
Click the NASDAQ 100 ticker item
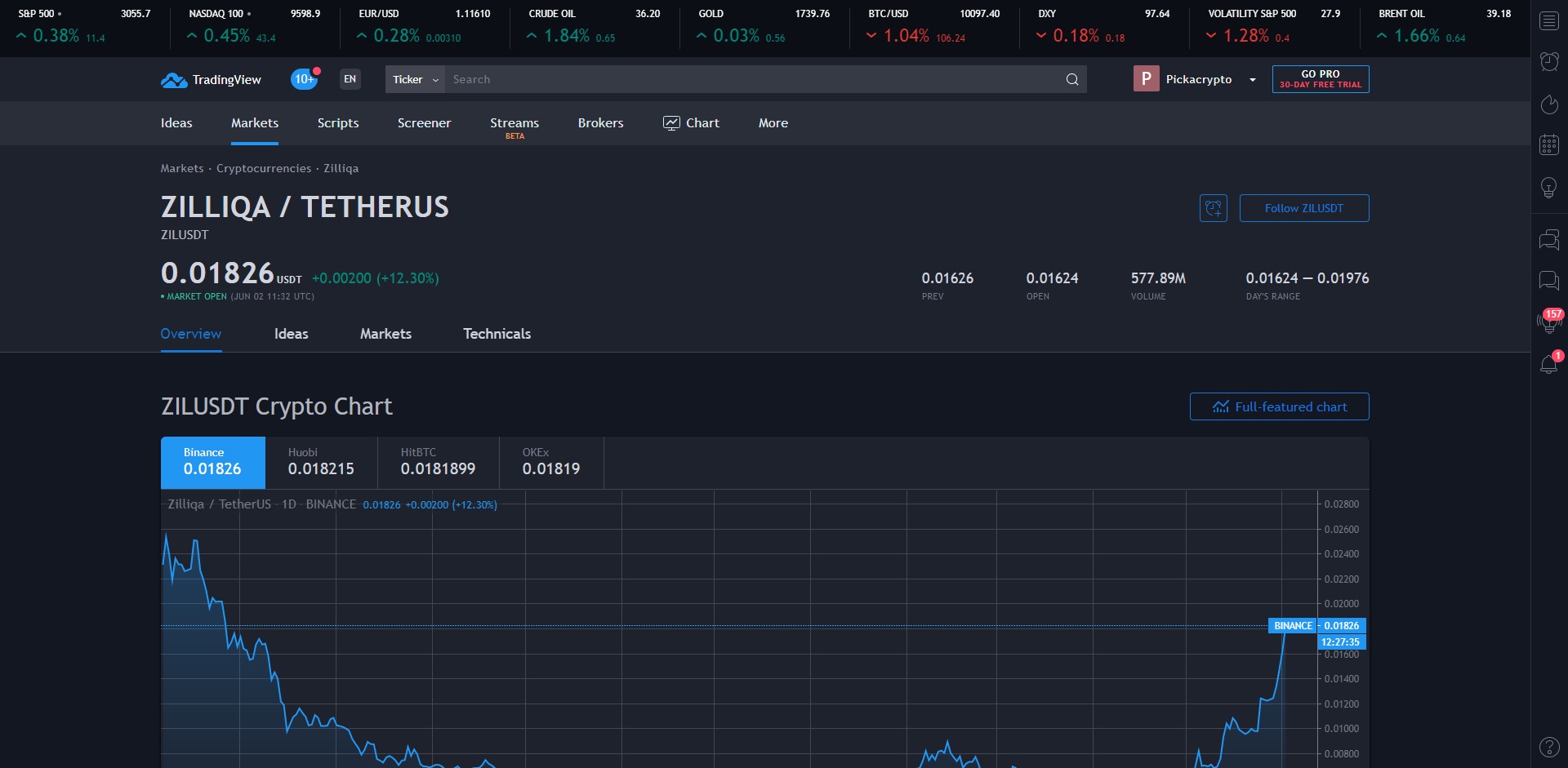pyautogui.click(x=255, y=26)
